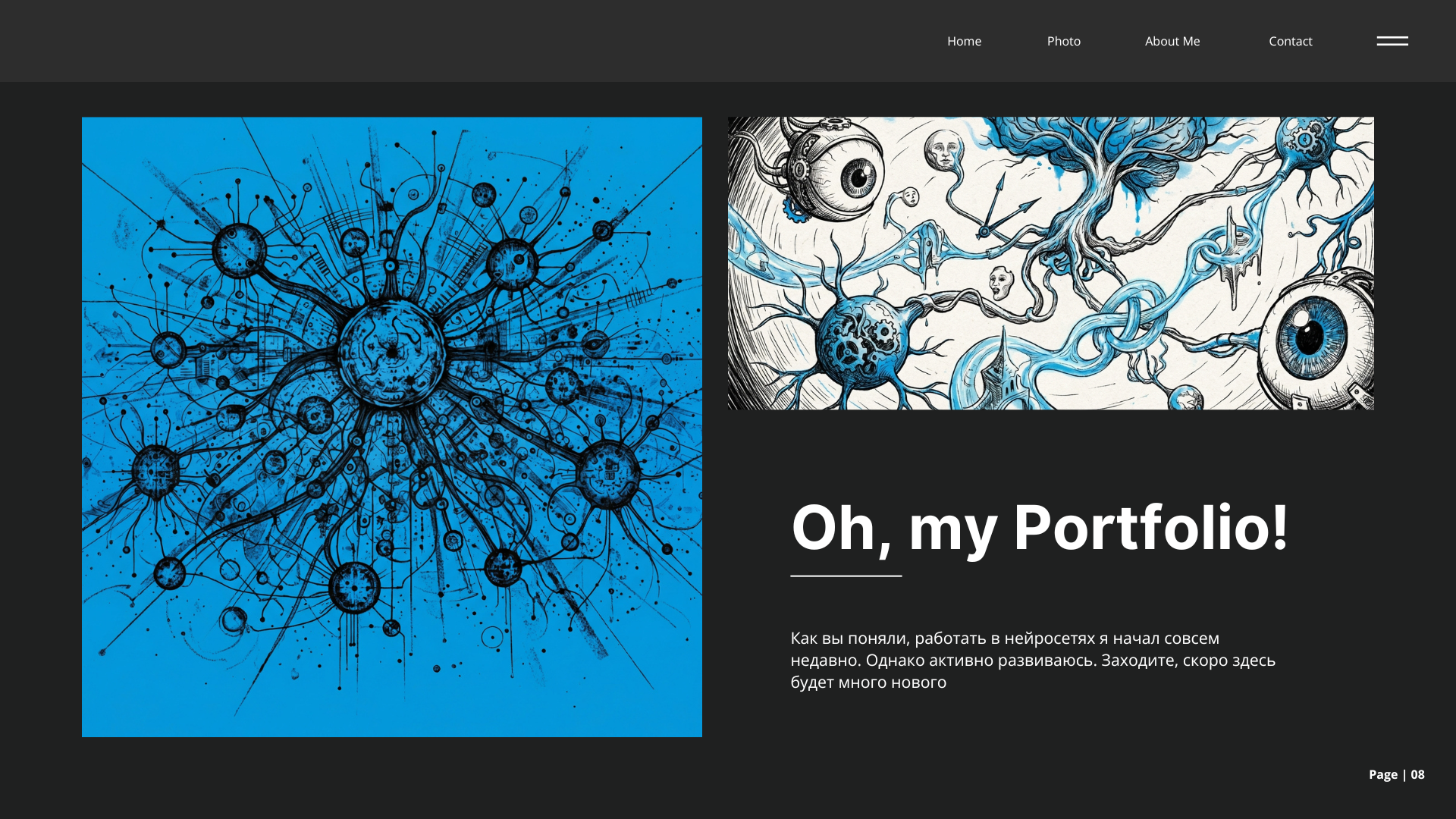
Task: Select the Russian description paragraph
Action: [x=1032, y=660]
